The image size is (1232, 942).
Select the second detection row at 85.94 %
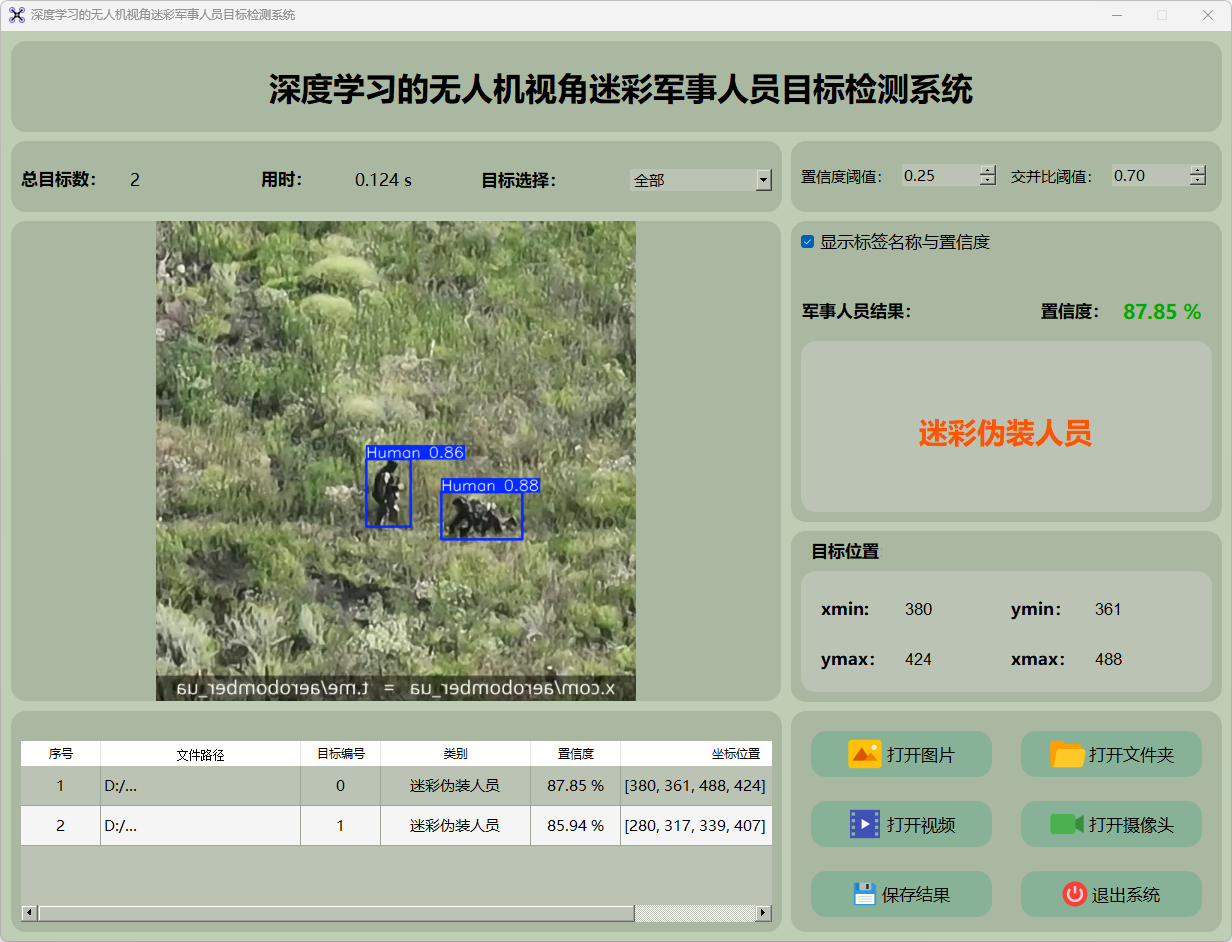click(575, 826)
